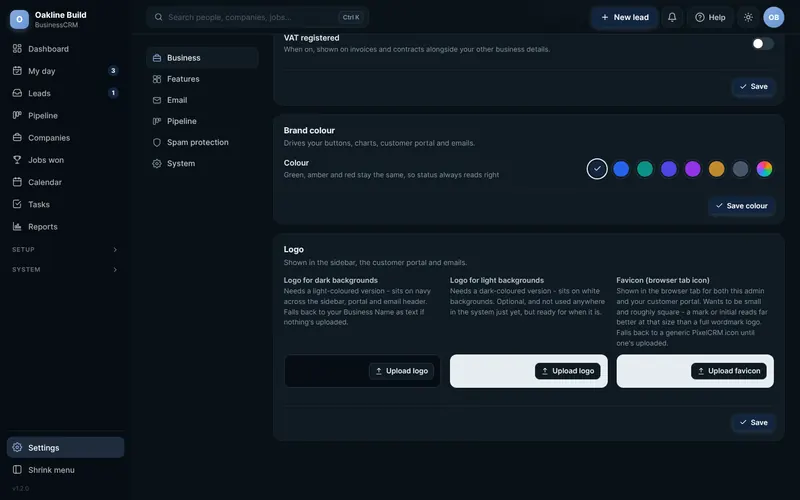The width and height of the screenshot is (800, 500).
Task: Click the Tasks checkbox icon
Action: point(17,204)
